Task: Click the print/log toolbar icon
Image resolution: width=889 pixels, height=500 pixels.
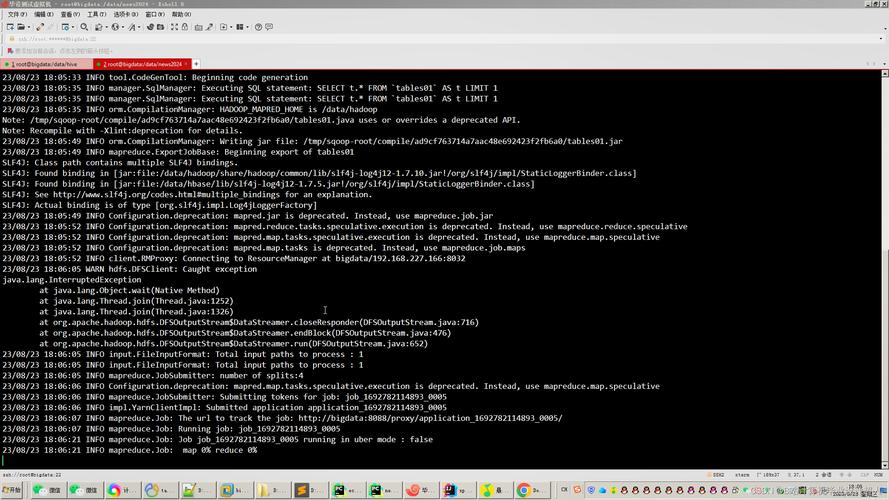Action: (x=99, y=27)
